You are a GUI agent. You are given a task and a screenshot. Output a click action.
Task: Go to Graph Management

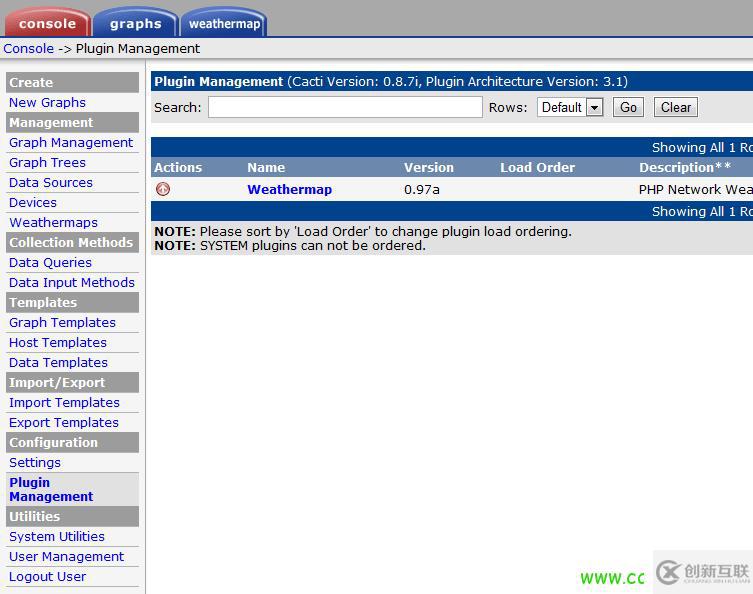71,143
